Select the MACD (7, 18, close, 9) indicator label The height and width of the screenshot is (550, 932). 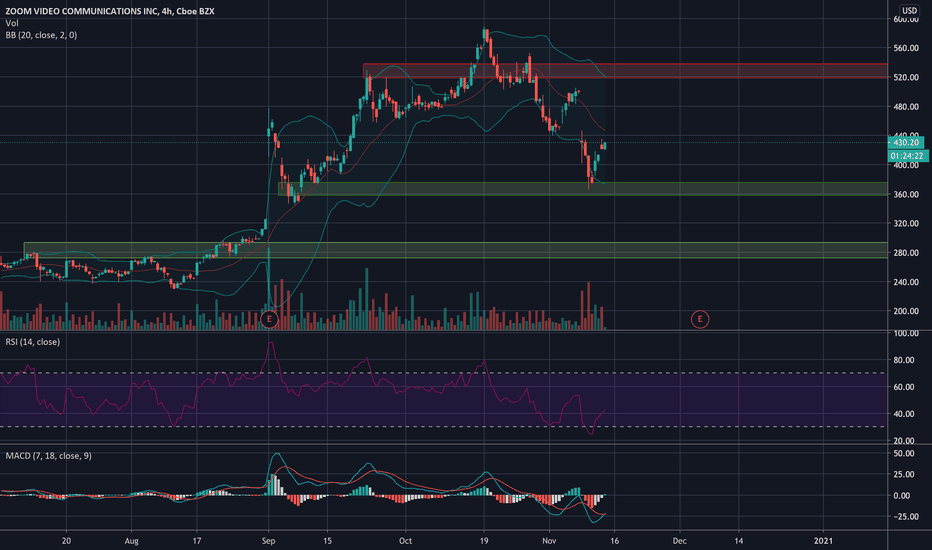coord(49,456)
